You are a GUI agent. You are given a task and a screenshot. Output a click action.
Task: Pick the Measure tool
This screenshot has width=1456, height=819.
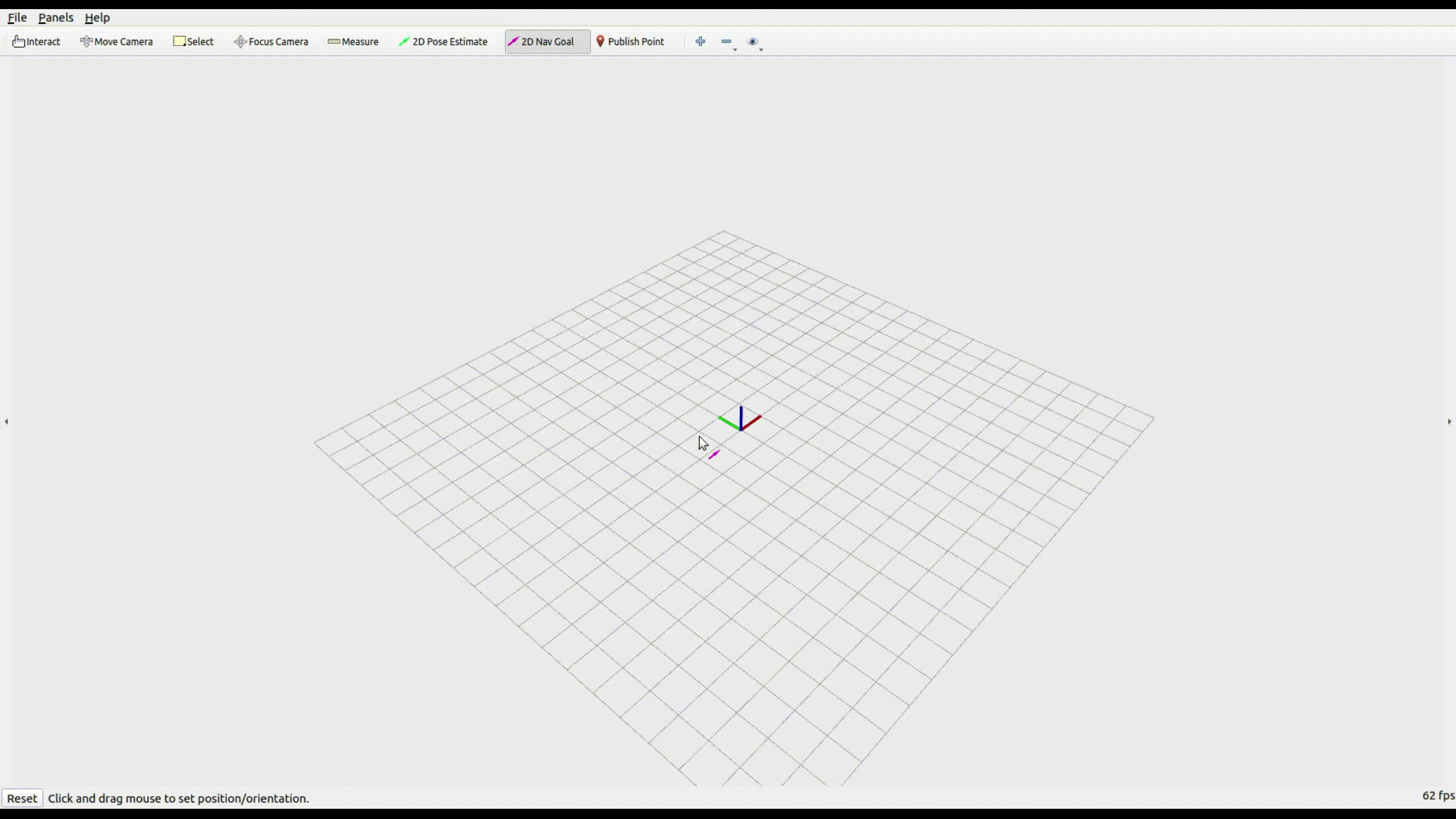[x=353, y=42]
